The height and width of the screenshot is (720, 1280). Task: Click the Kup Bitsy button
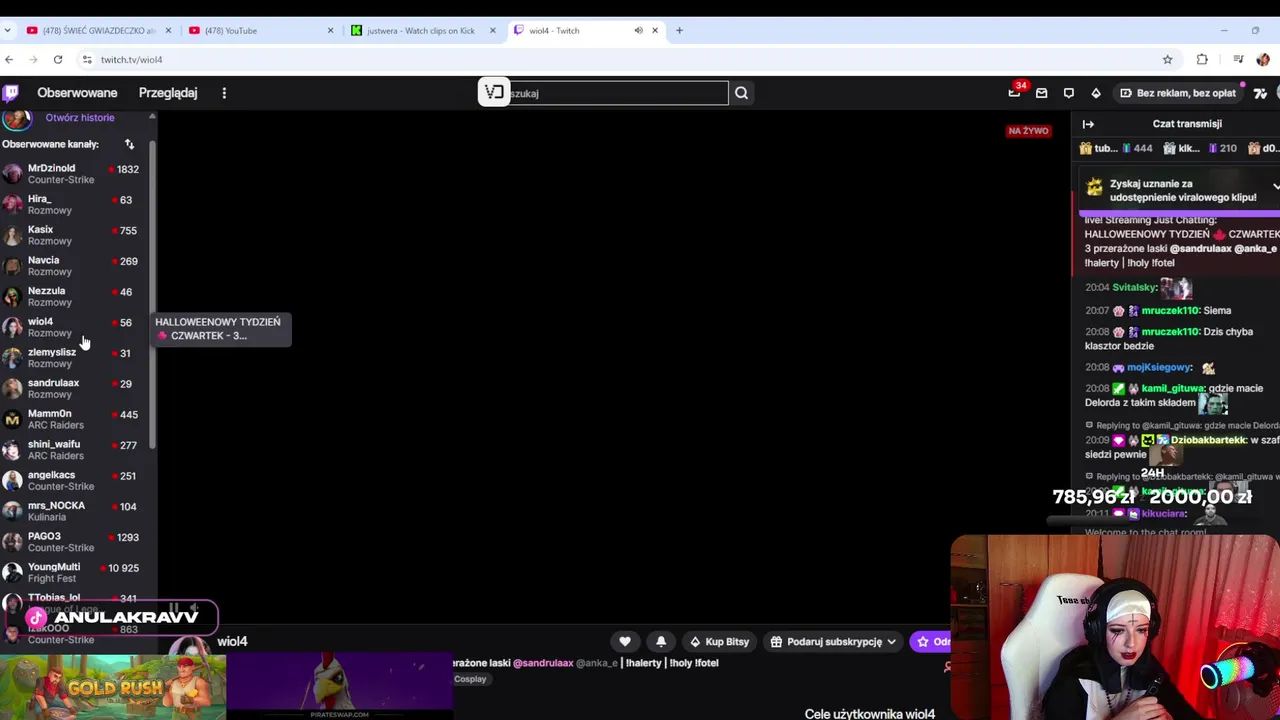[719, 641]
